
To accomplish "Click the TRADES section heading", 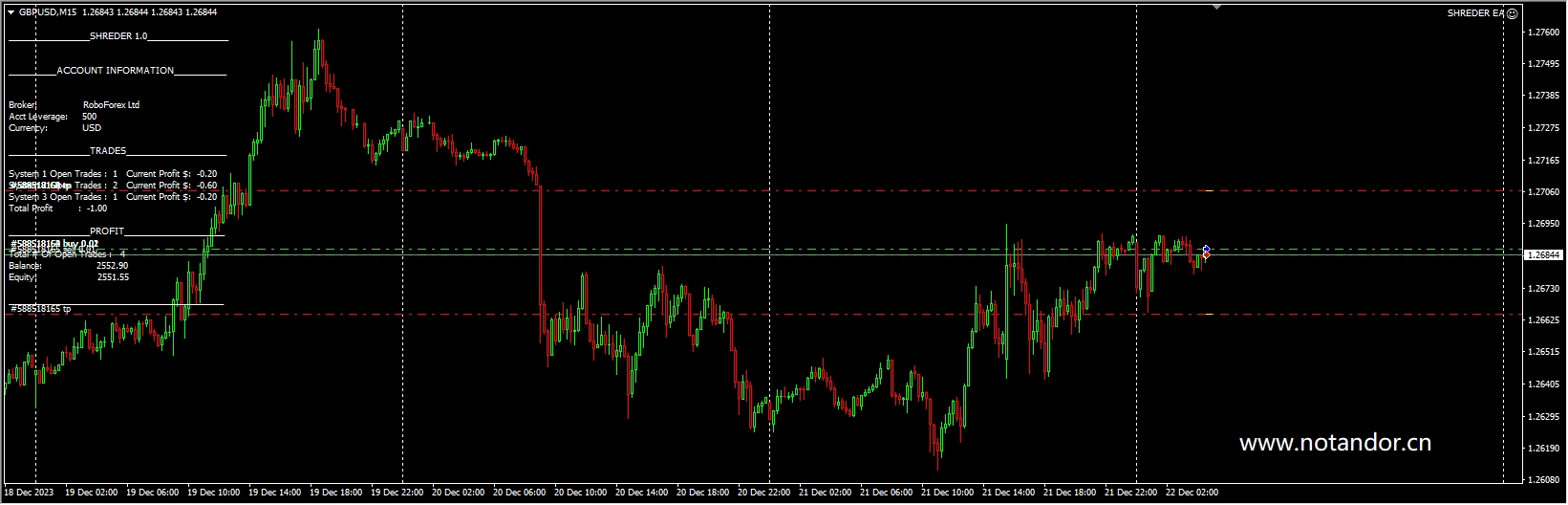I will click(x=108, y=150).
